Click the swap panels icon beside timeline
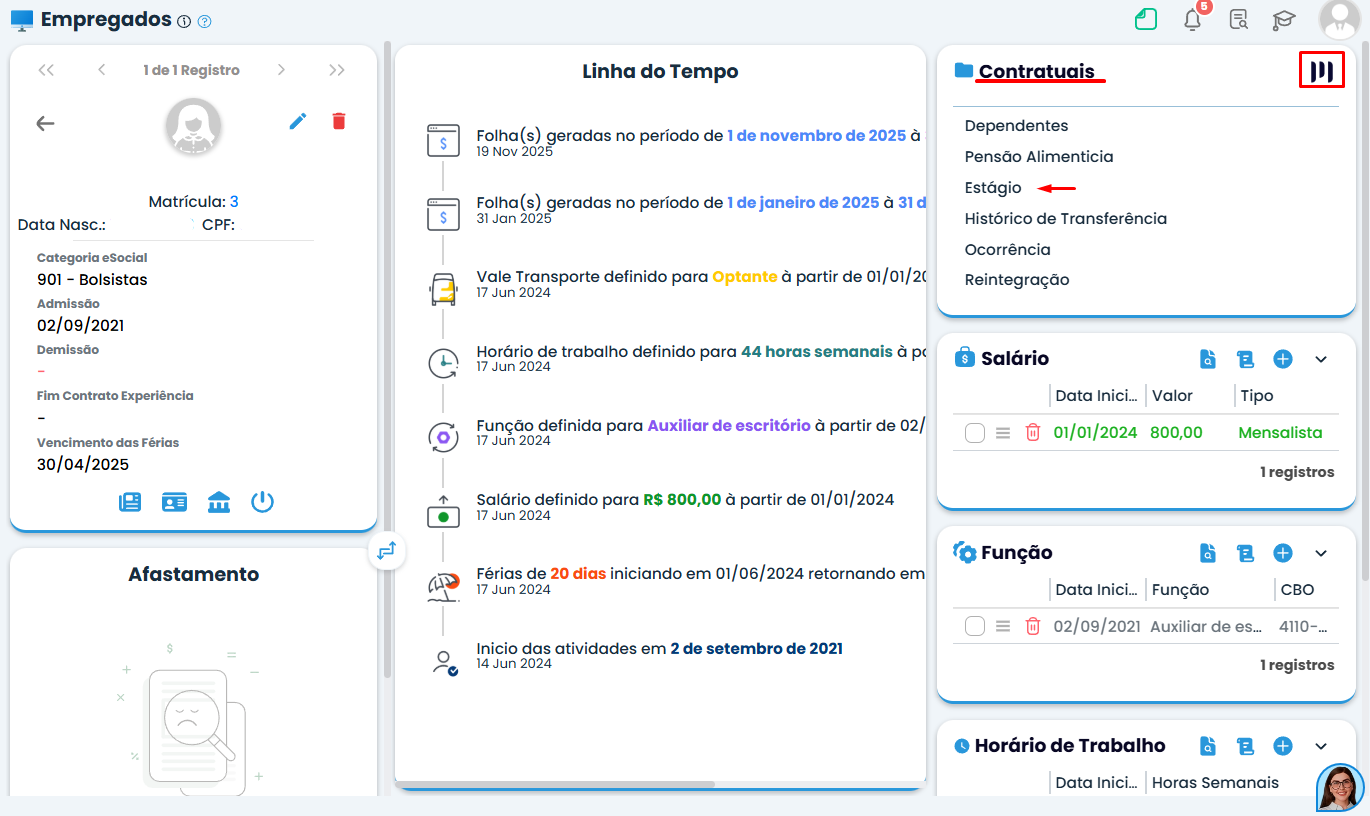This screenshot has width=1370, height=816. [x=387, y=550]
